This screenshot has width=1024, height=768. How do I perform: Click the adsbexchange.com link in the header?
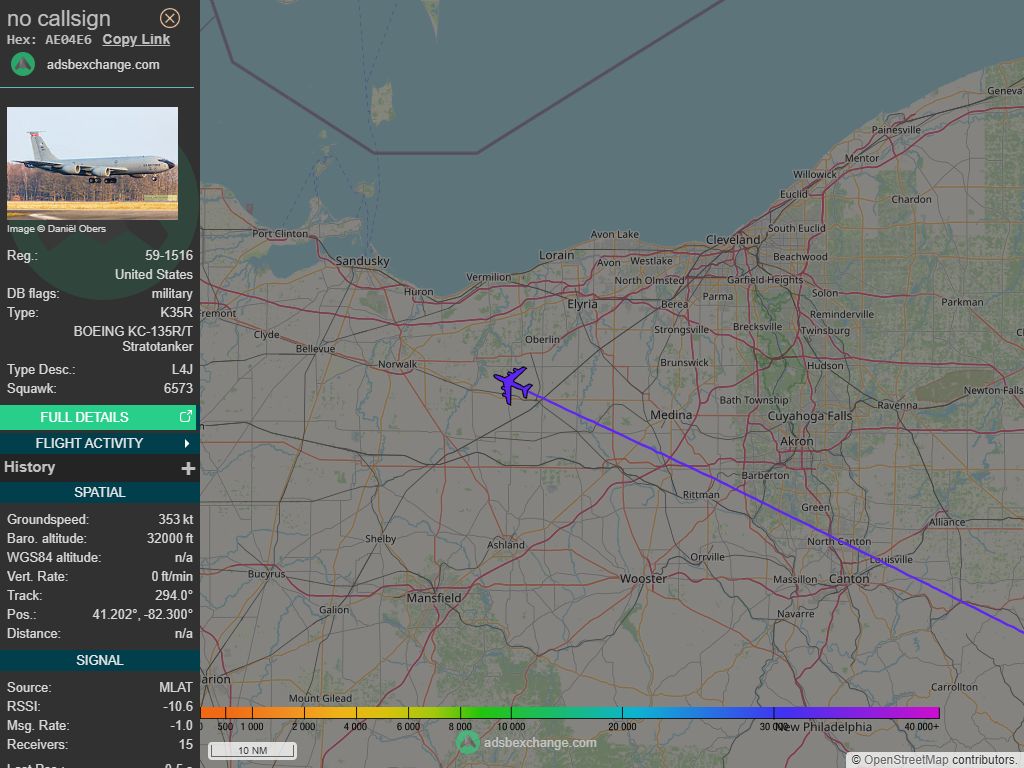click(x=103, y=64)
